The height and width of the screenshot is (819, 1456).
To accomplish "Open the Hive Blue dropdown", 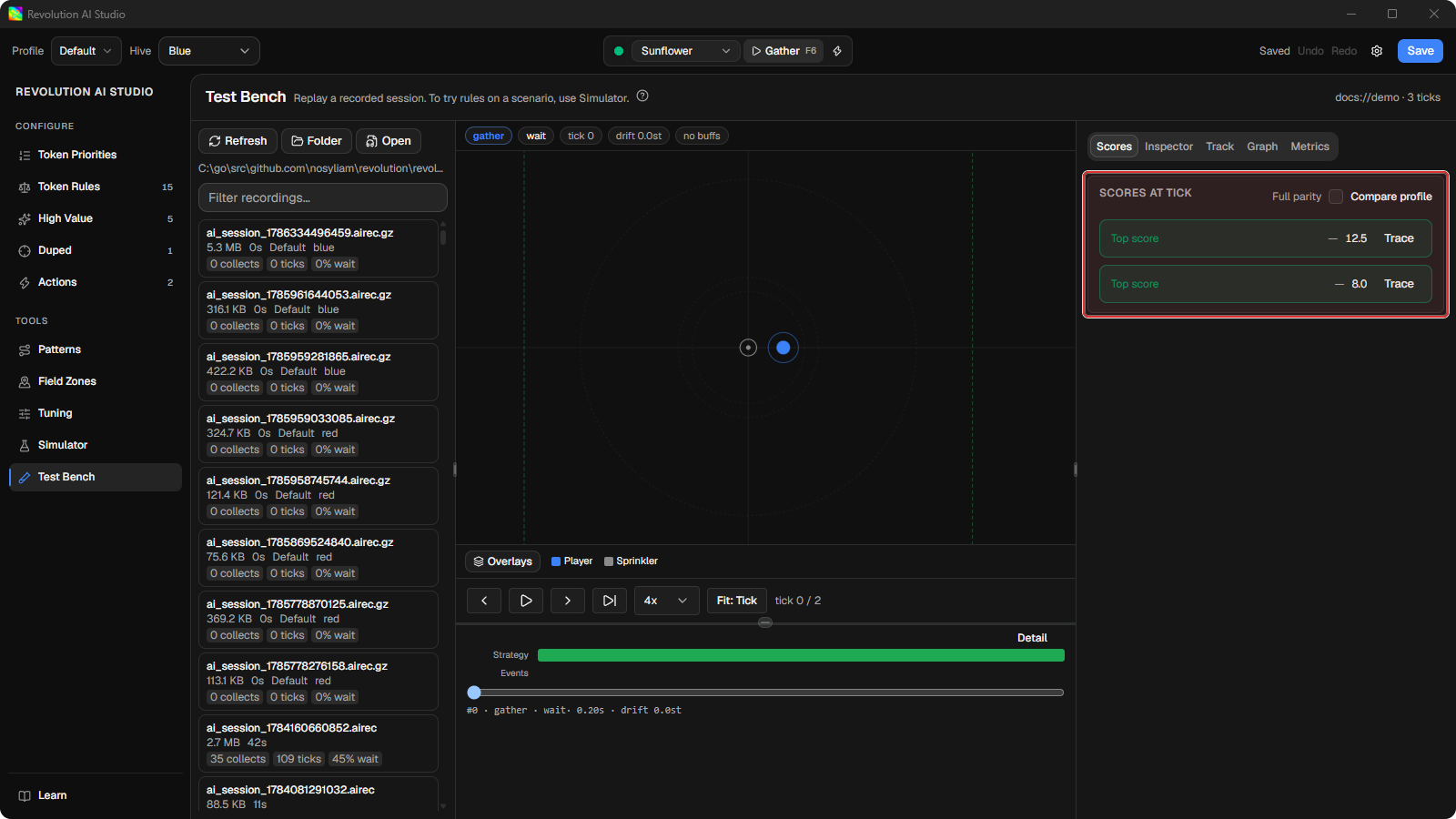I will pos(209,51).
